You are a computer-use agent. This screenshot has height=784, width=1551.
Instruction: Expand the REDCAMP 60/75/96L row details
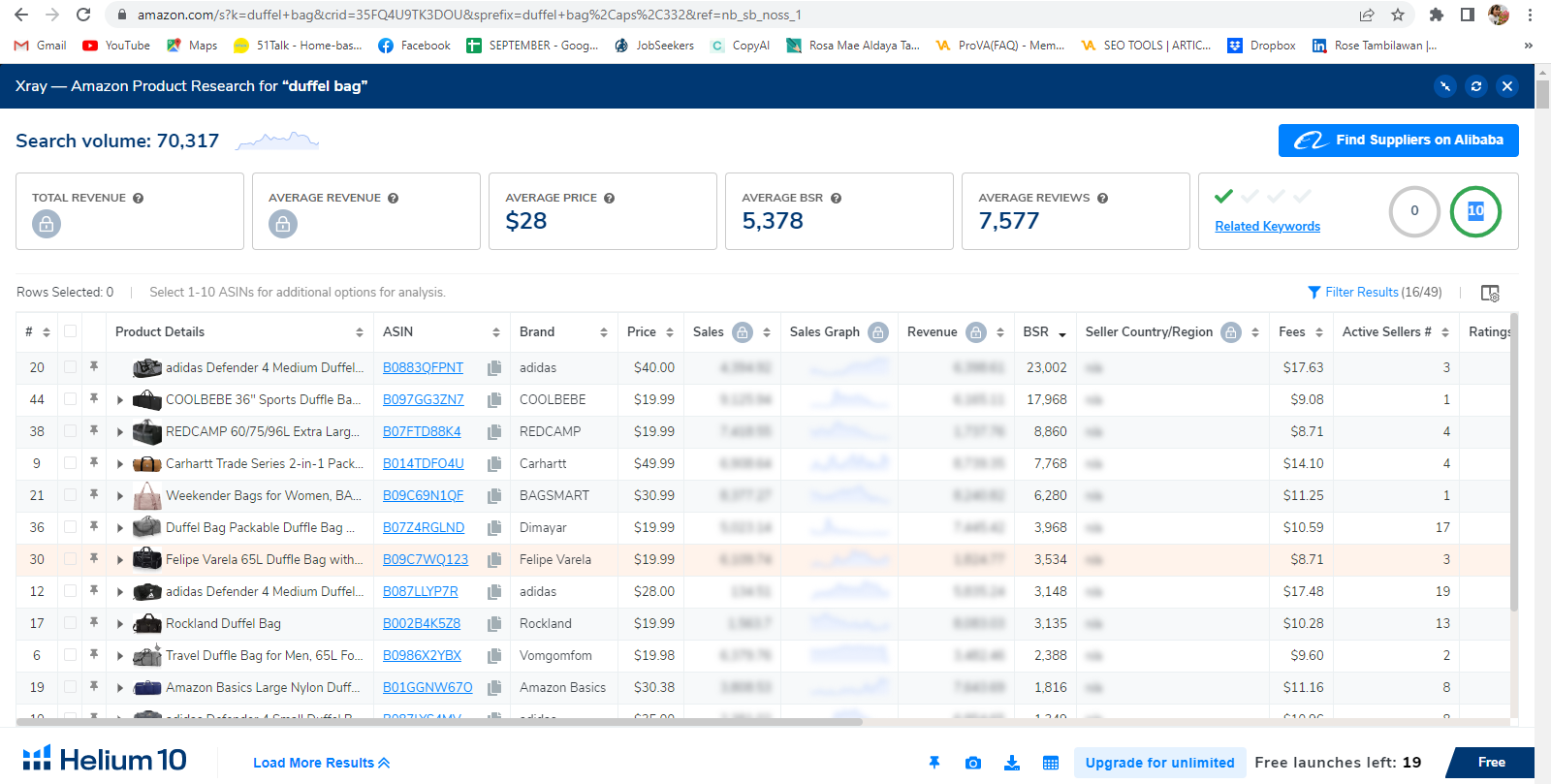120,432
